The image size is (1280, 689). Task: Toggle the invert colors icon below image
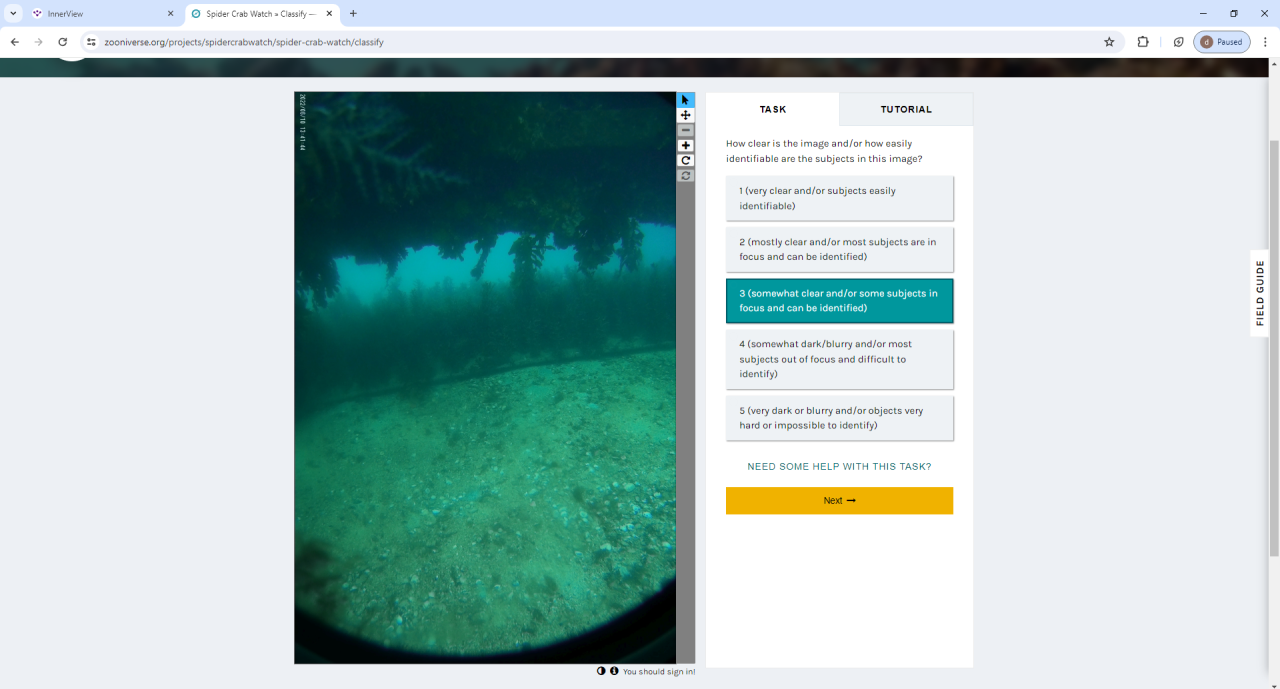click(602, 671)
